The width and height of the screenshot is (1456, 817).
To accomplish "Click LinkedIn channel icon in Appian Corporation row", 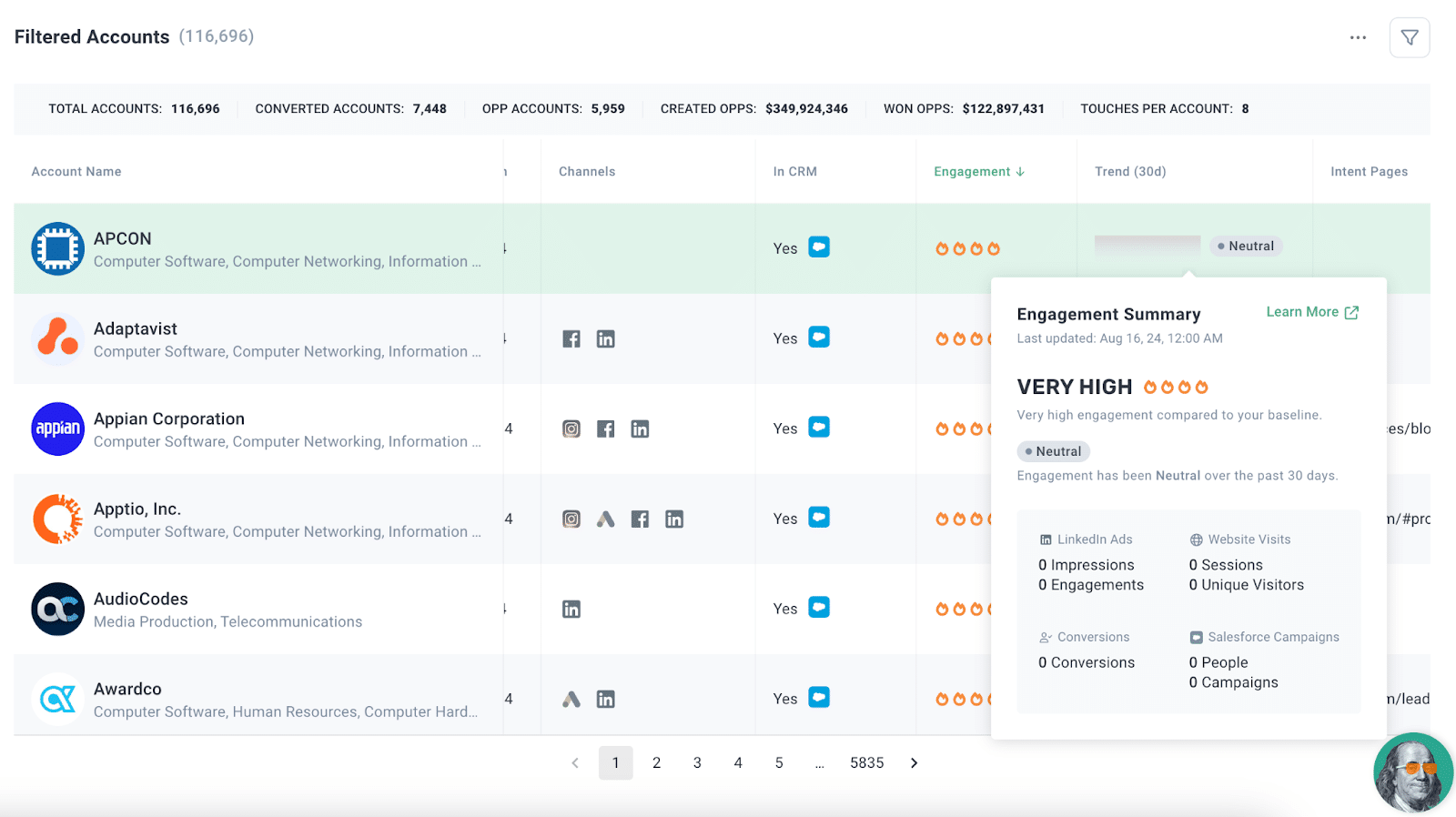I will 640,429.
